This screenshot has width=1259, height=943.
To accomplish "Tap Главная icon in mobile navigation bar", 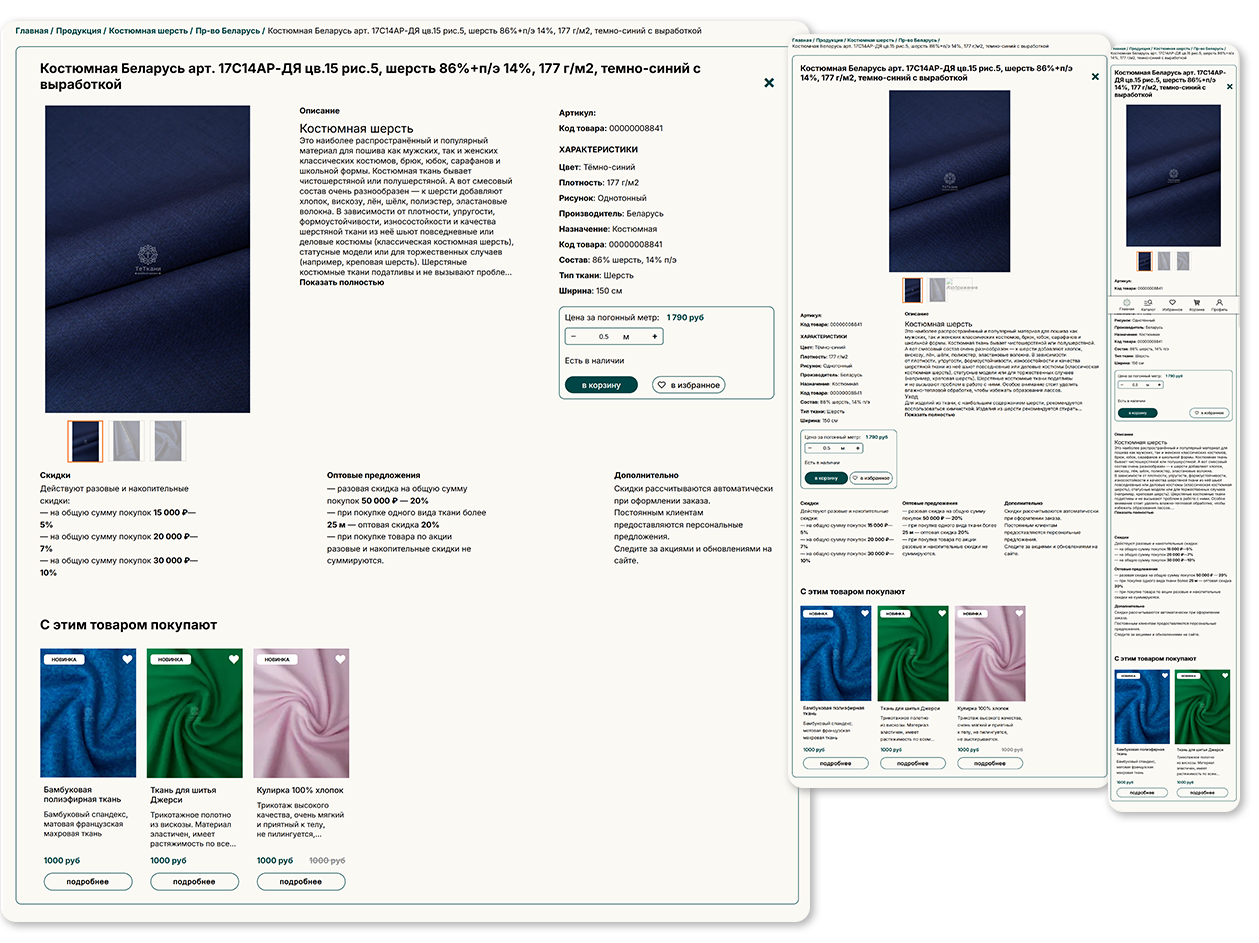I will pos(1126,304).
